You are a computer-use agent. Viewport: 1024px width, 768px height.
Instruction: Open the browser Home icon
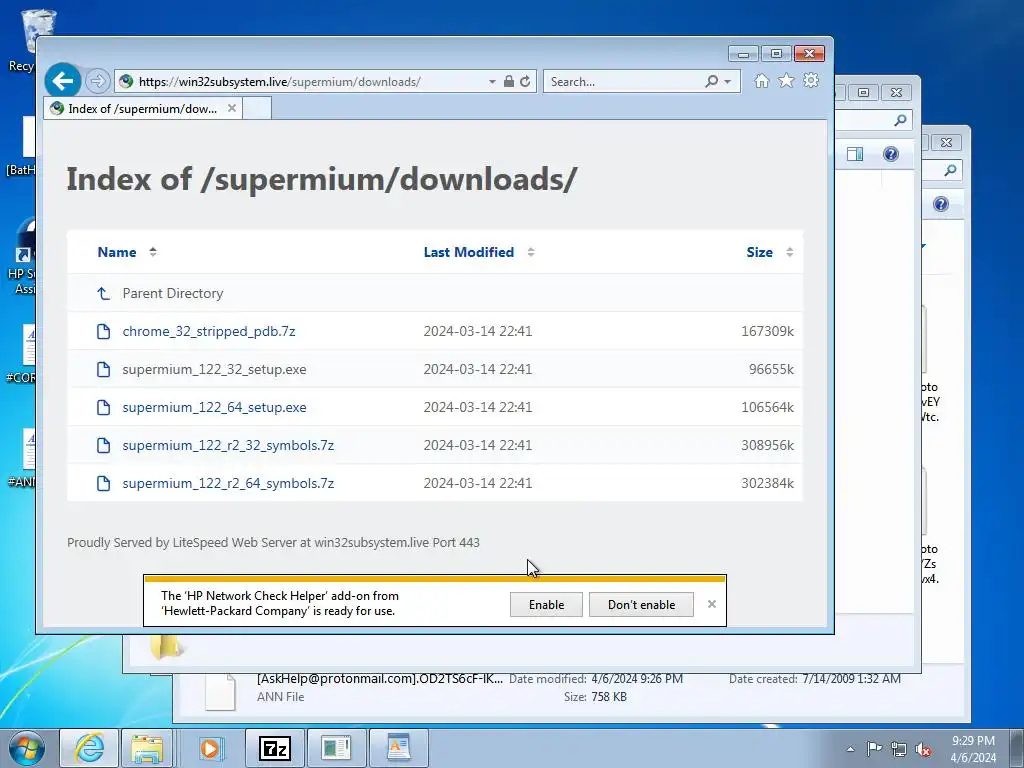pos(761,81)
